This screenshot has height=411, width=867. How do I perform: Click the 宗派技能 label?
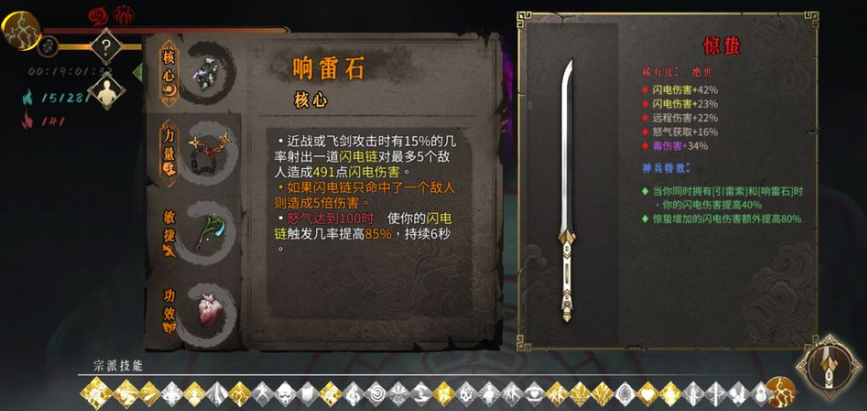click(118, 366)
